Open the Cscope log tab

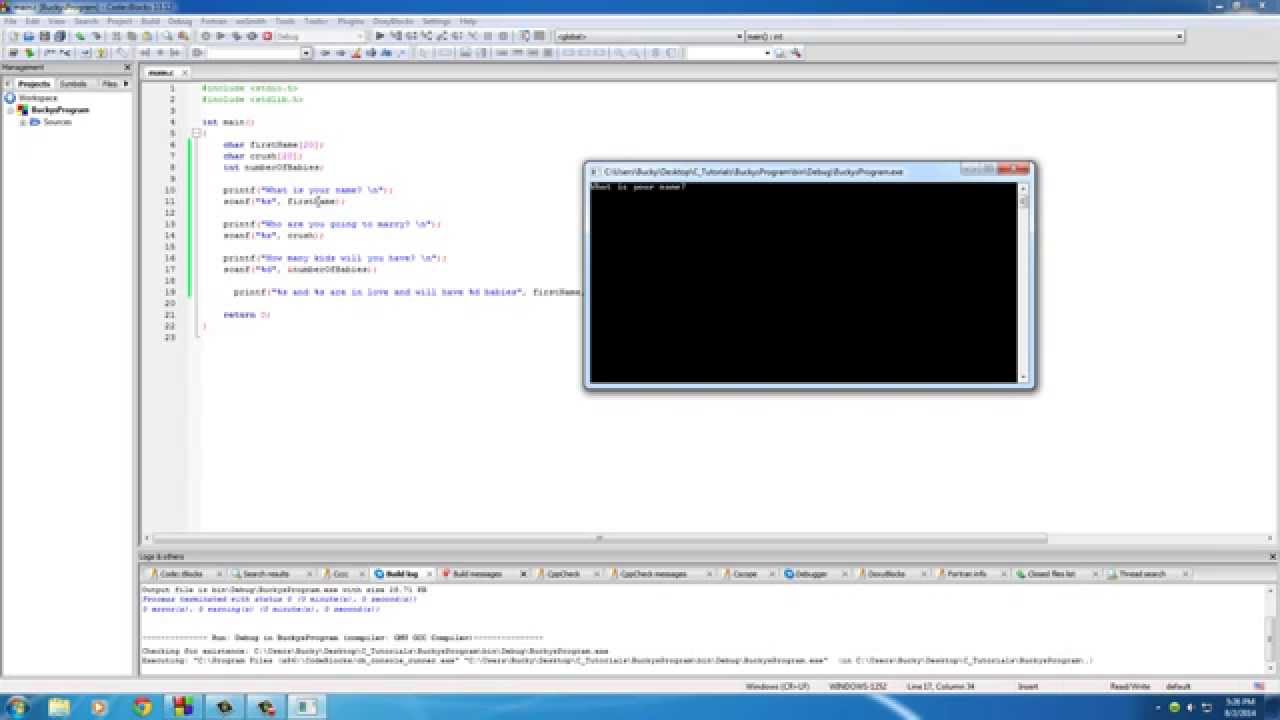click(x=745, y=574)
